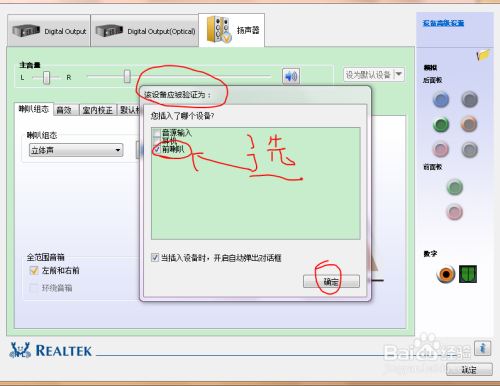The height and width of the screenshot is (386, 500).
Task: Click the green rear panel jack
Action: [x=441, y=124]
